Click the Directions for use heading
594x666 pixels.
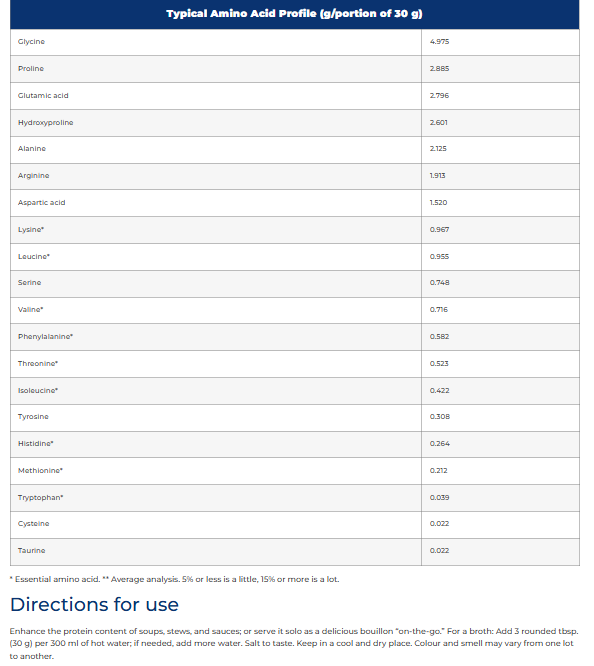tap(94, 605)
